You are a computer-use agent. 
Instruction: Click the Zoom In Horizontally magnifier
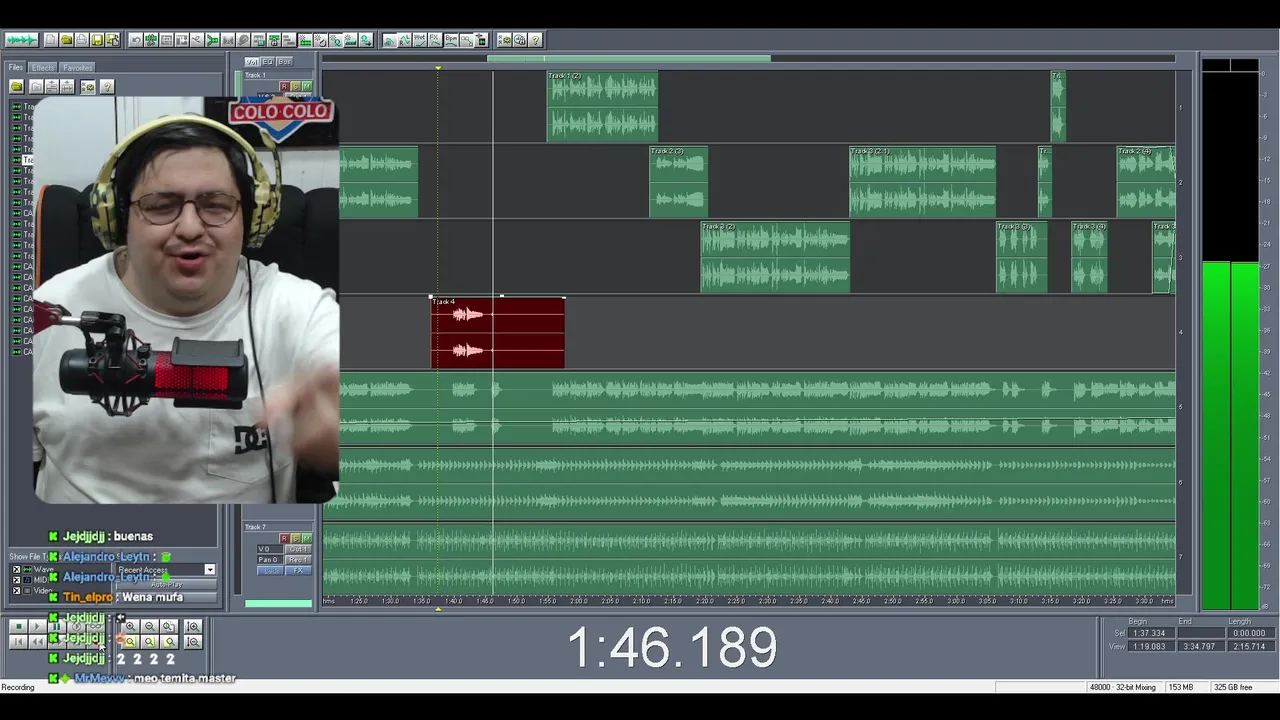point(130,626)
